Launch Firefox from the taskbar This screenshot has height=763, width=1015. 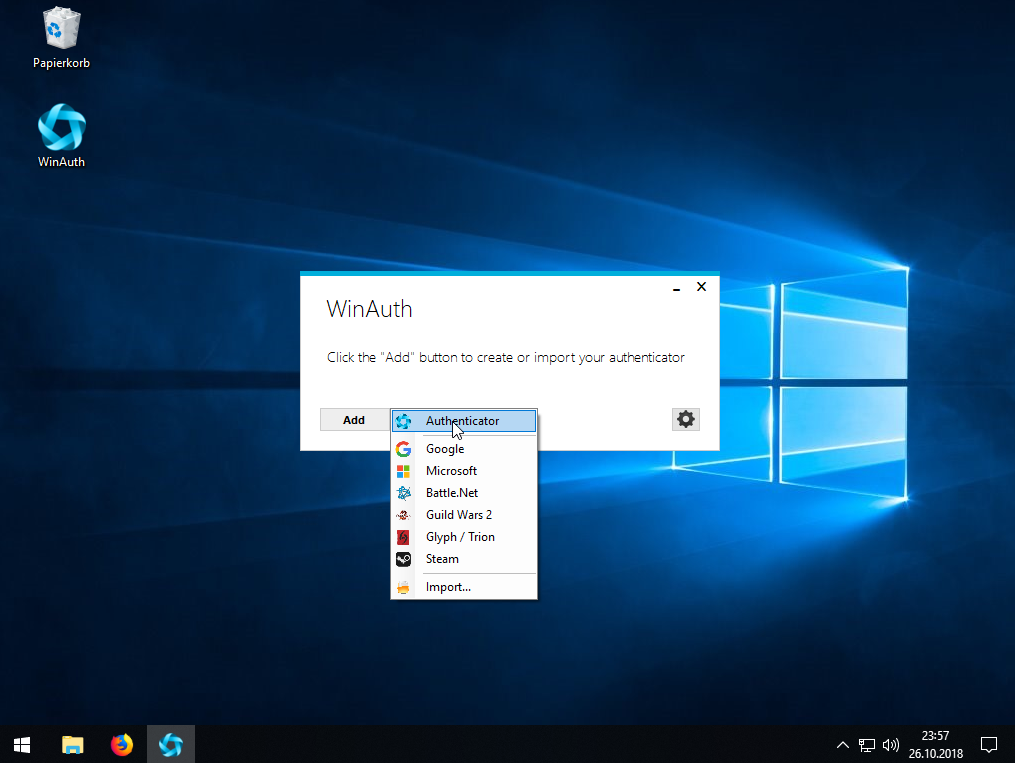coord(122,744)
